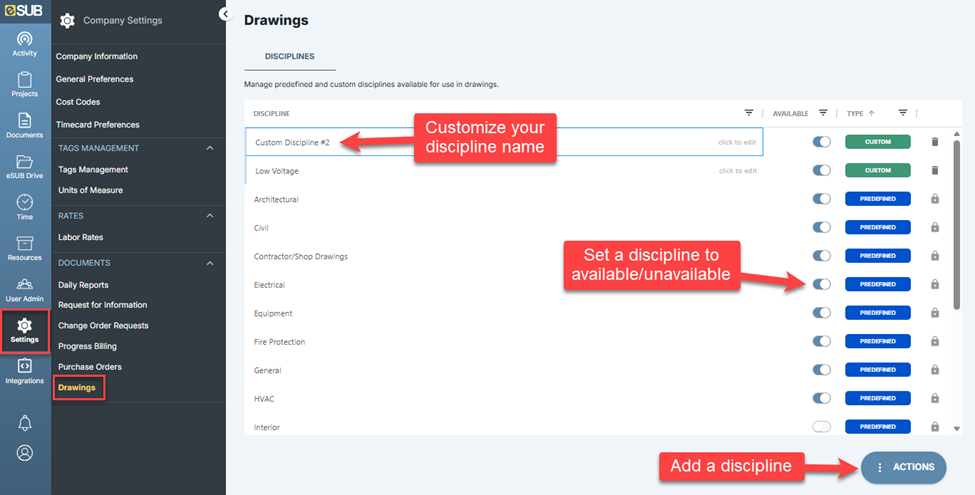Click the lock icon for Fire Protection

935,341
